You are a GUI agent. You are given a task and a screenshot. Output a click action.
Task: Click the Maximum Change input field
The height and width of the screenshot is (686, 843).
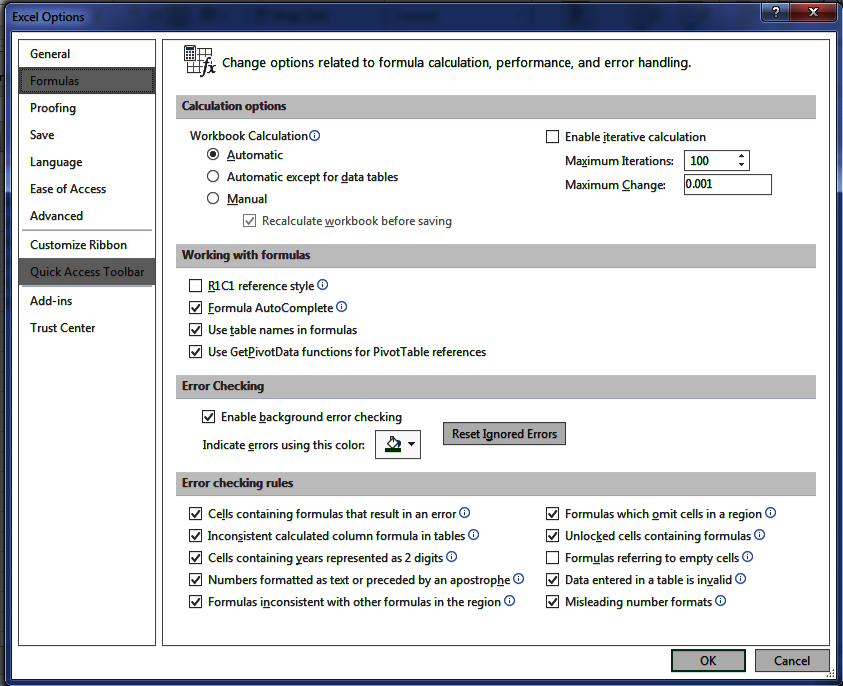click(x=727, y=185)
